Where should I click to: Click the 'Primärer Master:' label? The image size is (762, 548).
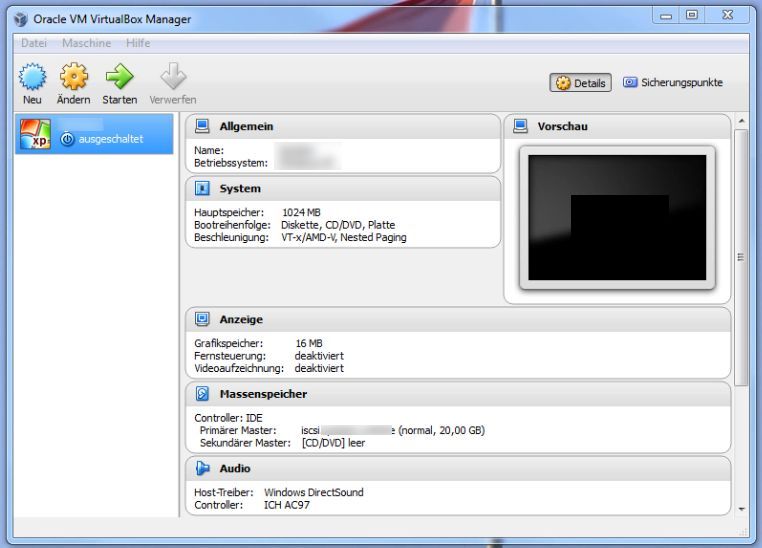click(238, 430)
